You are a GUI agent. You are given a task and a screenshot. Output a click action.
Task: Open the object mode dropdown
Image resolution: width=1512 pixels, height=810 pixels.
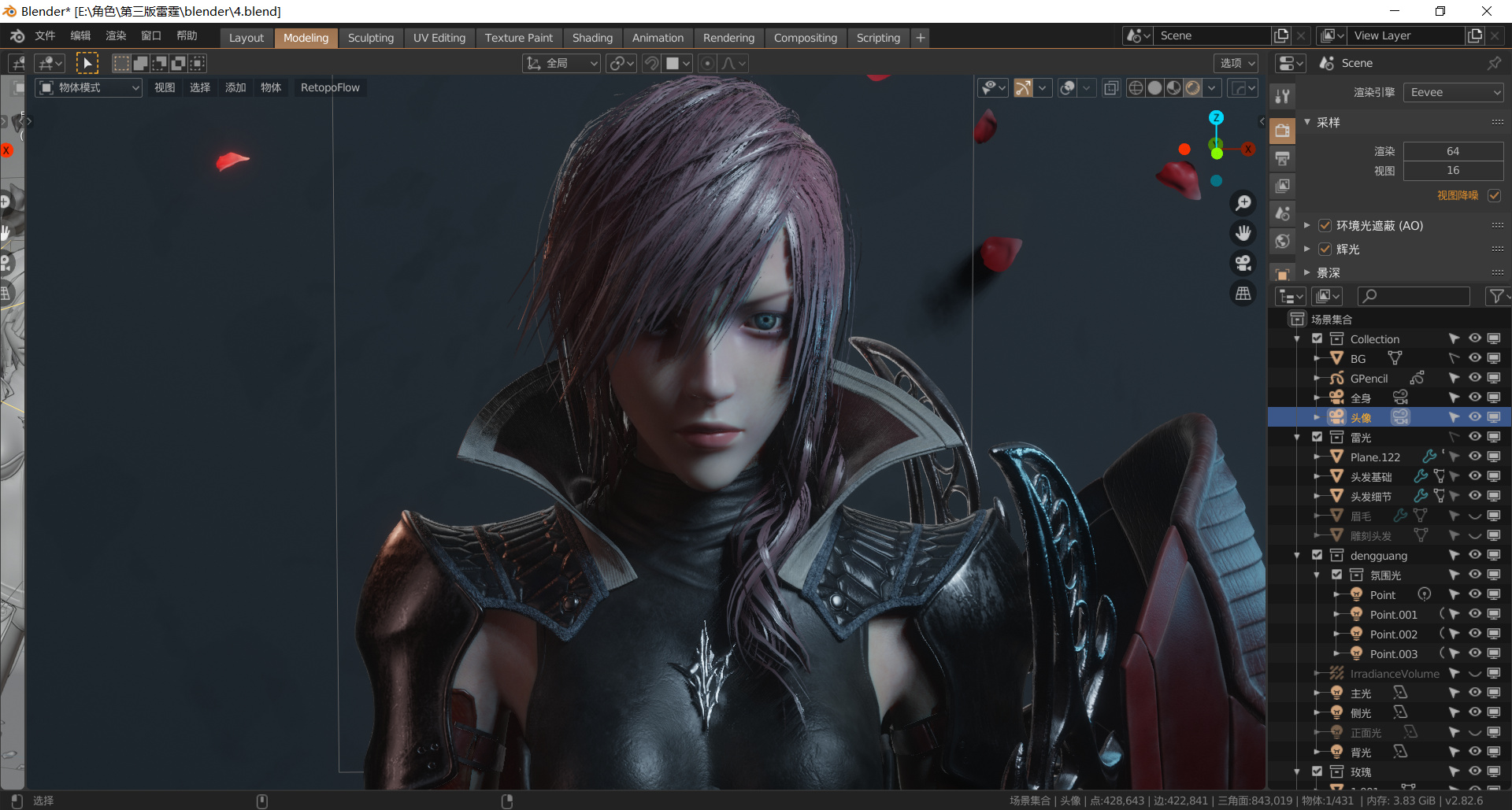pyautogui.click(x=89, y=87)
